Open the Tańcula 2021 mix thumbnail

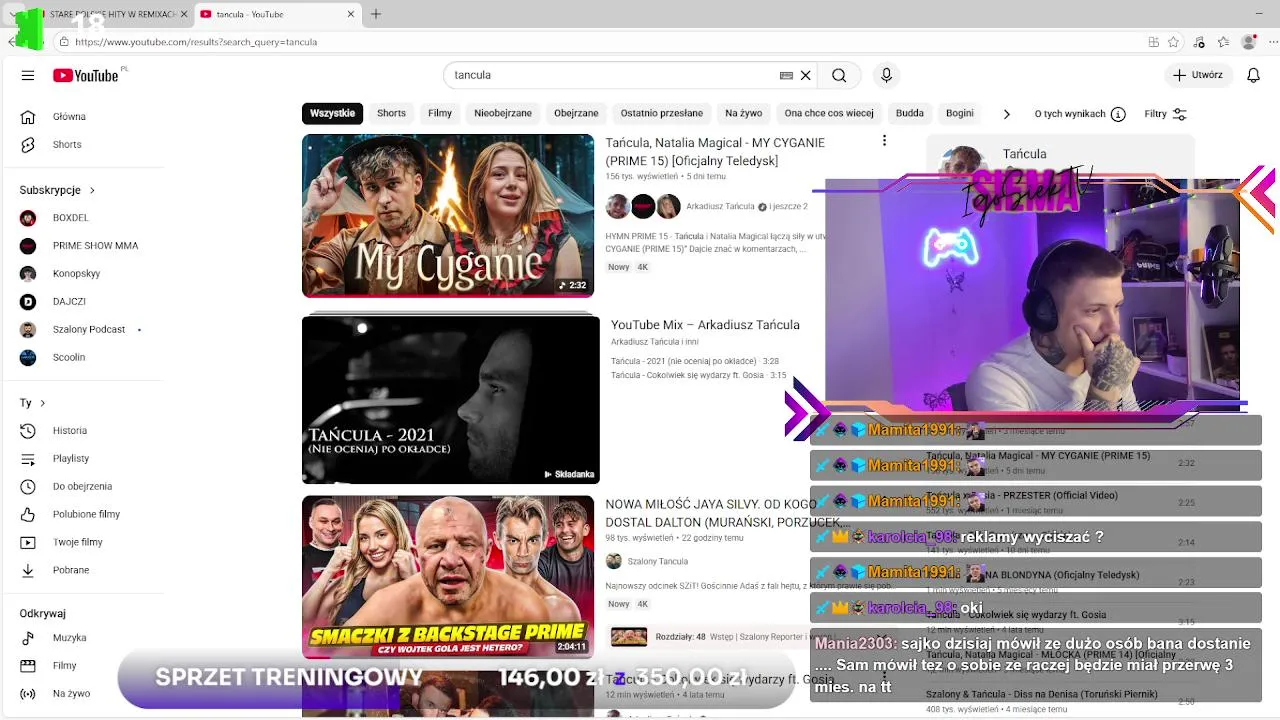(450, 399)
